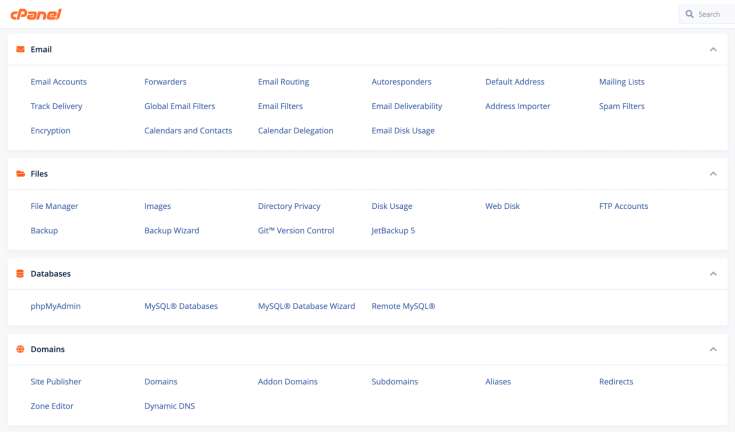This screenshot has width=735, height=432.
Task: Open Email Accounts
Action: [59, 82]
